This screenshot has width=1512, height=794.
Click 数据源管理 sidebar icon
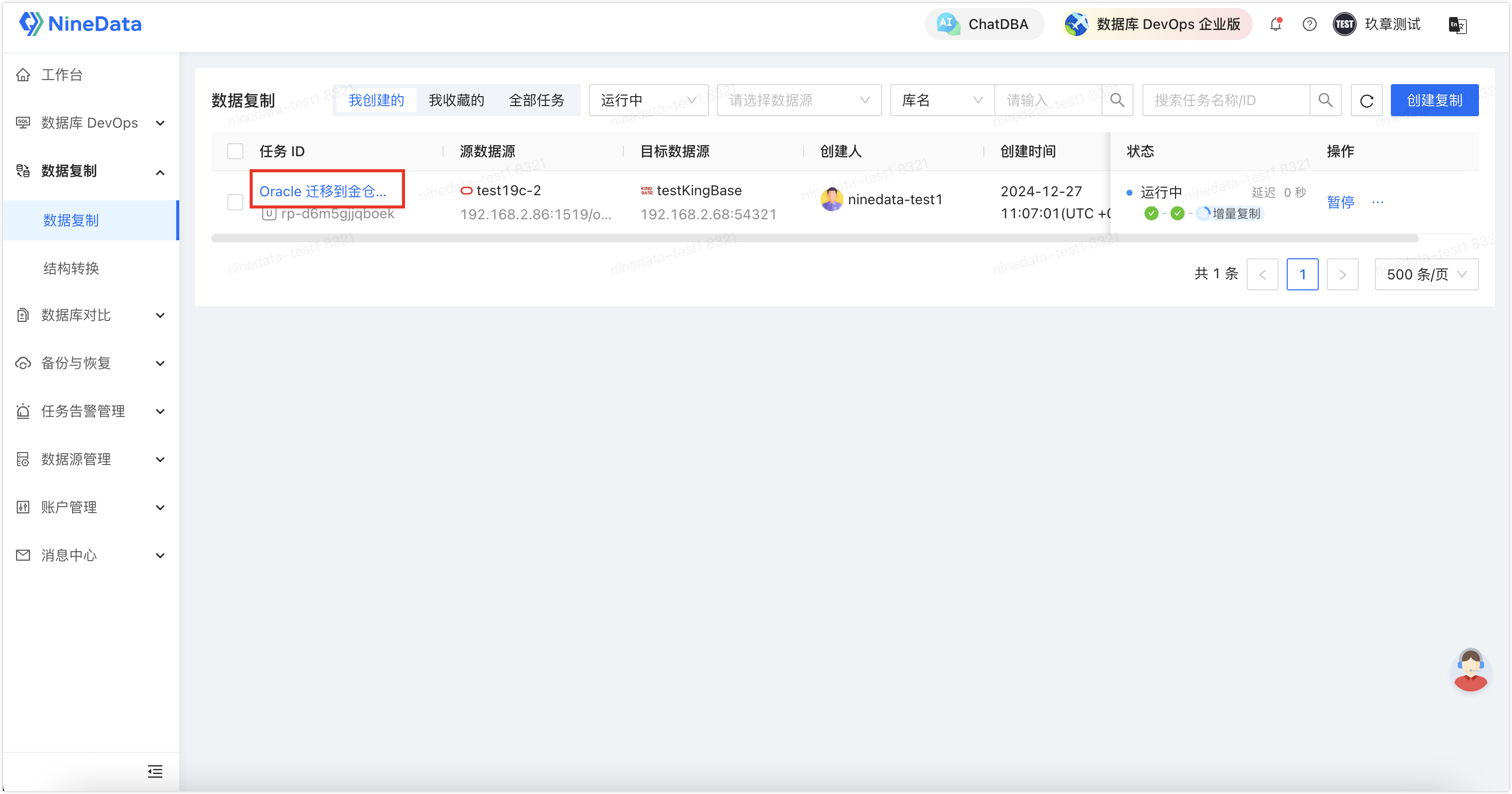[x=23, y=460]
